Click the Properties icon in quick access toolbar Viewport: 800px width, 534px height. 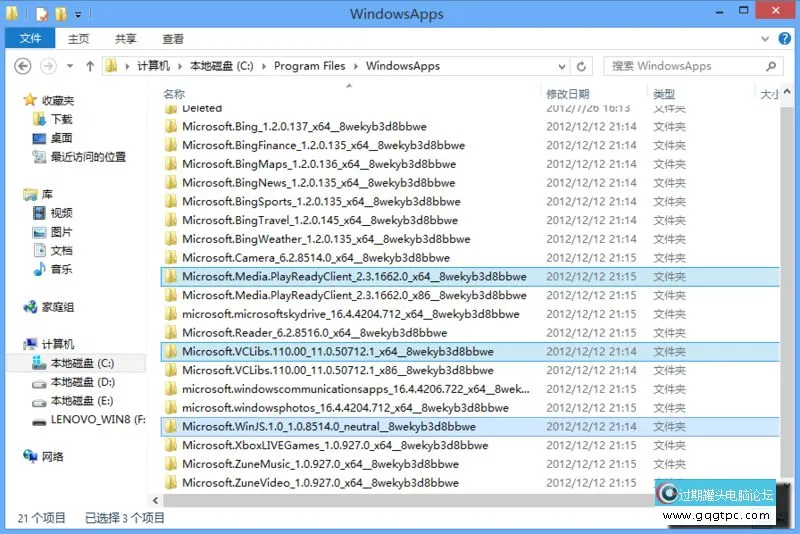[41, 14]
